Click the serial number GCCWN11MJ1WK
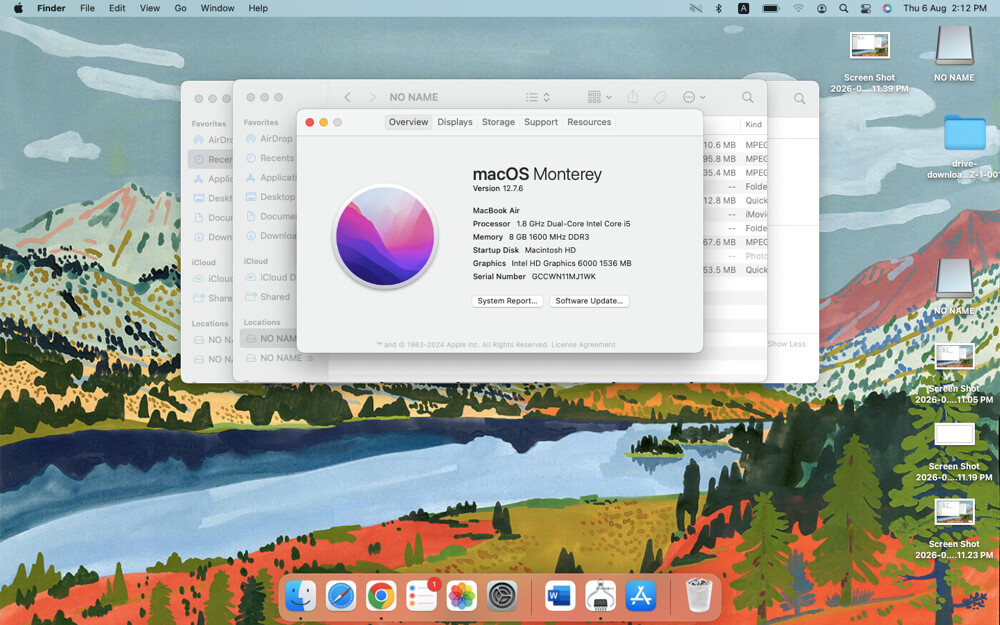 tap(564, 277)
